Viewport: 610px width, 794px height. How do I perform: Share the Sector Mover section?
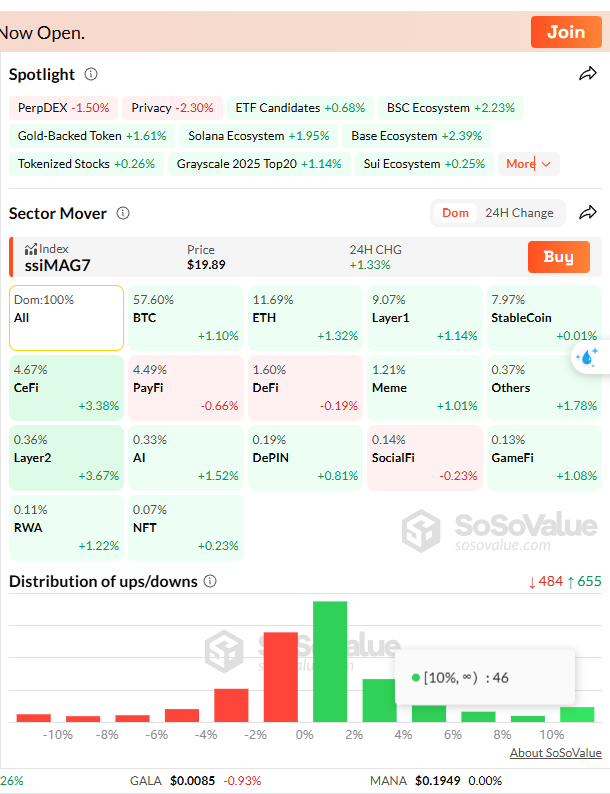pos(588,212)
